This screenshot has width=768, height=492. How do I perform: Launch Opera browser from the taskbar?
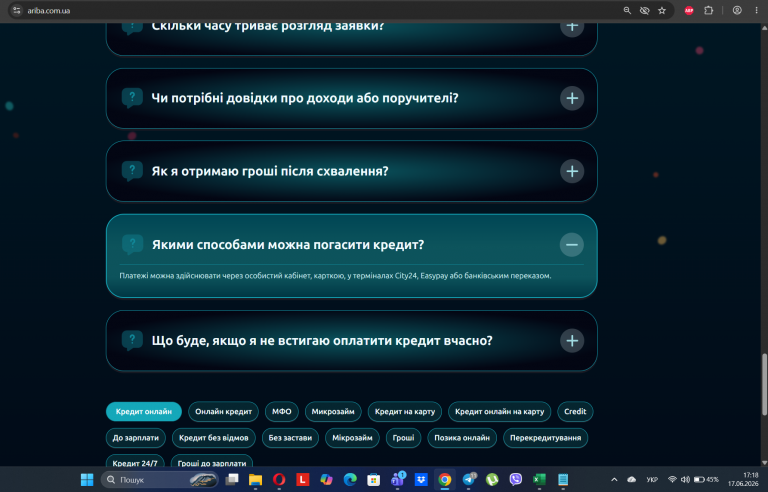coord(279,480)
